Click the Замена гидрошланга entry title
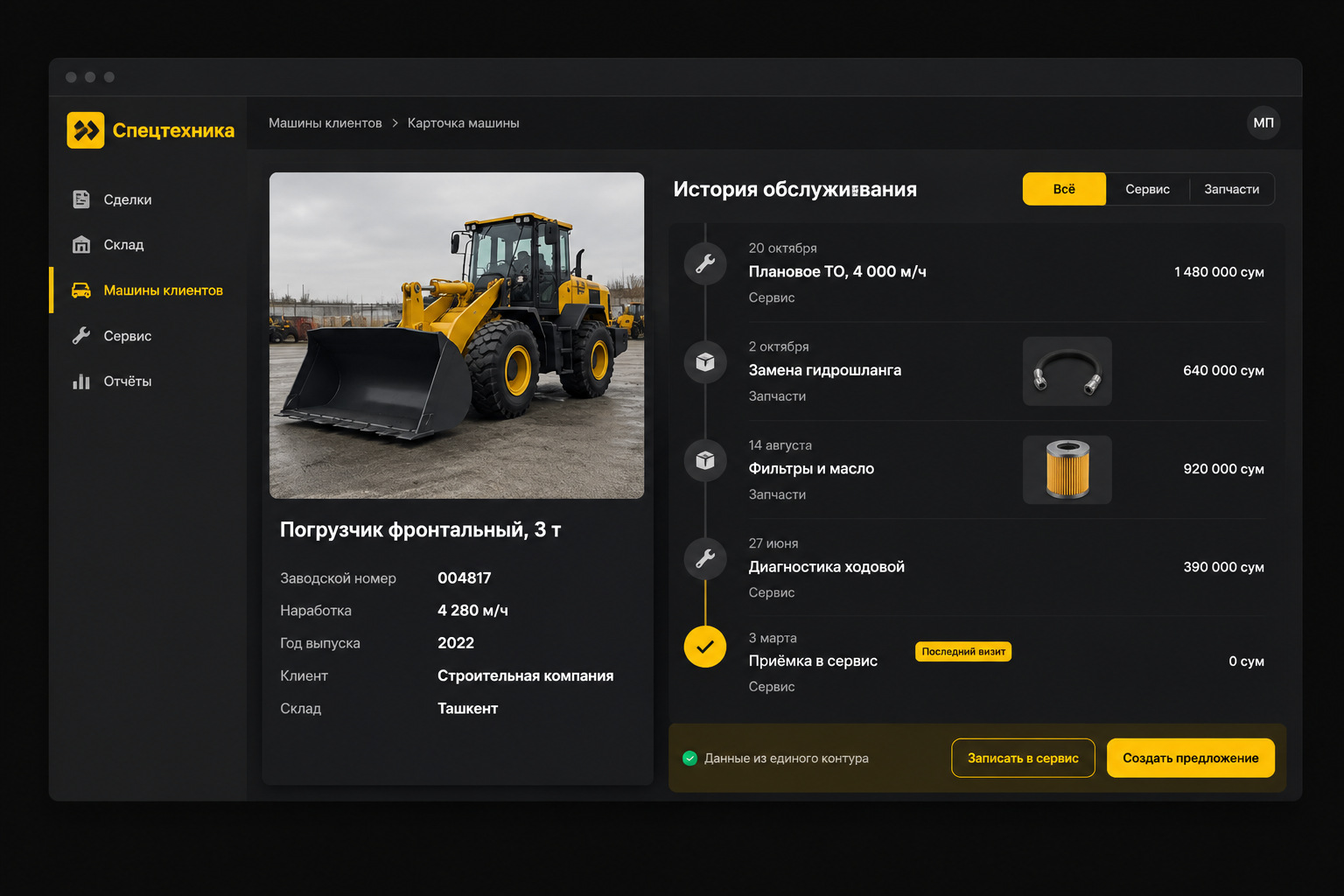This screenshot has height=896, width=1344. tap(825, 370)
